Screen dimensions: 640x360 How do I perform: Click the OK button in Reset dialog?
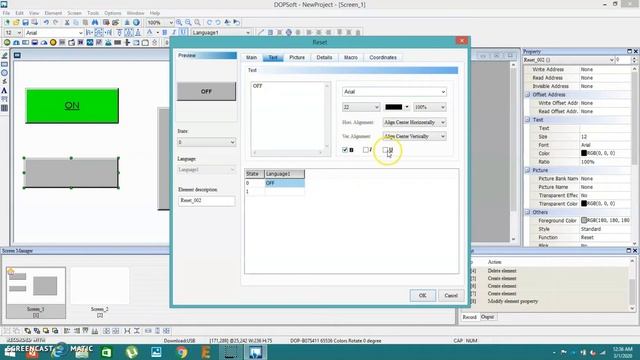422,296
